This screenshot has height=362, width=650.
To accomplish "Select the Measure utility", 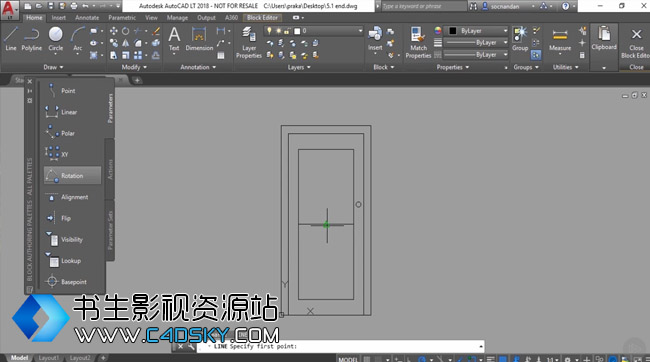I will pyautogui.click(x=560, y=40).
